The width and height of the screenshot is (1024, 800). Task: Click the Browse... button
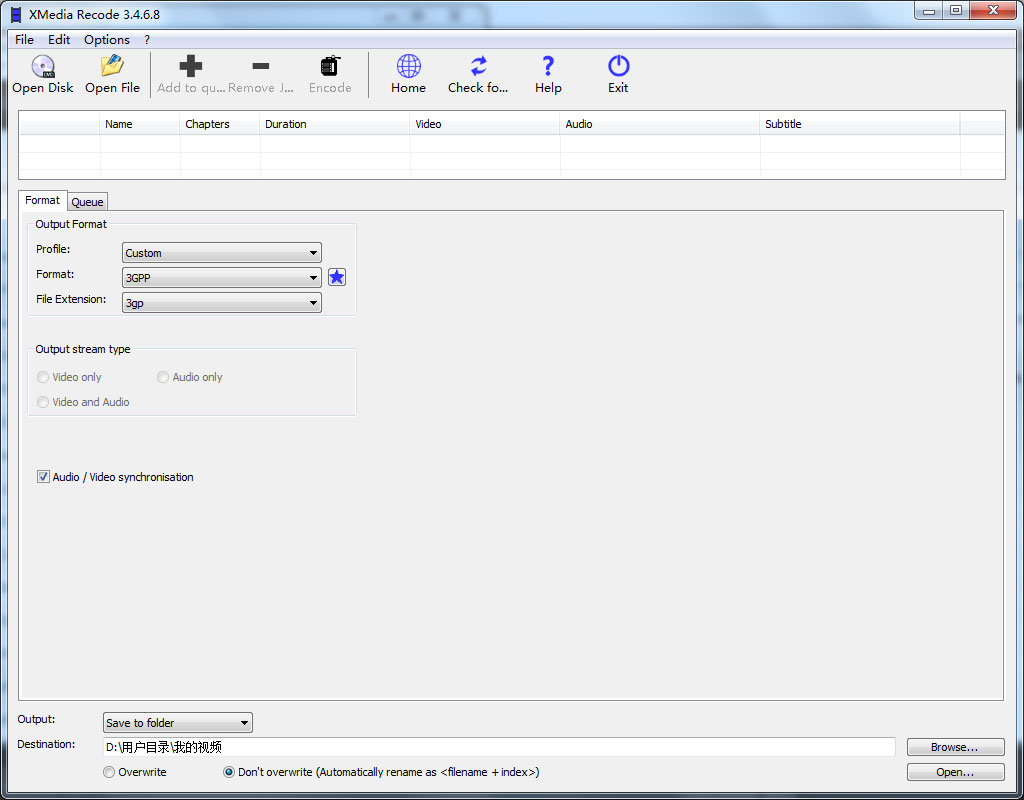click(x=954, y=747)
